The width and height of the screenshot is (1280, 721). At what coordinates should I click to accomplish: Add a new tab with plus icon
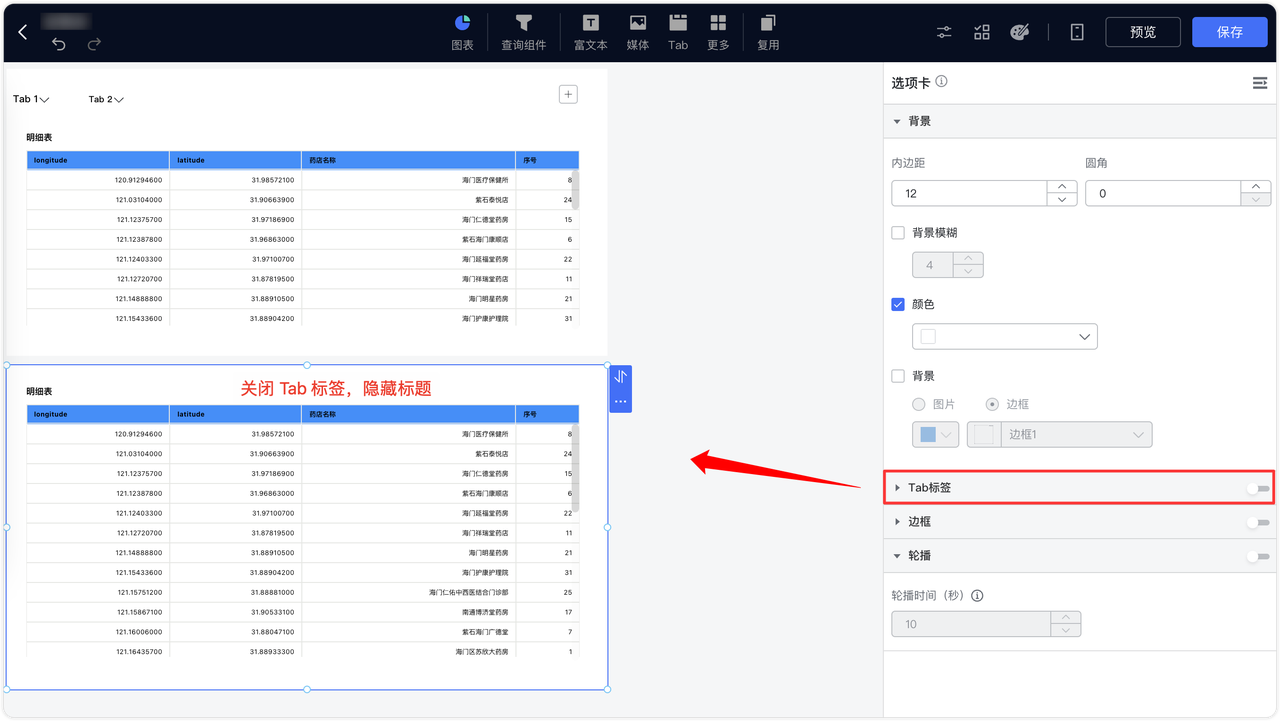click(568, 94)
